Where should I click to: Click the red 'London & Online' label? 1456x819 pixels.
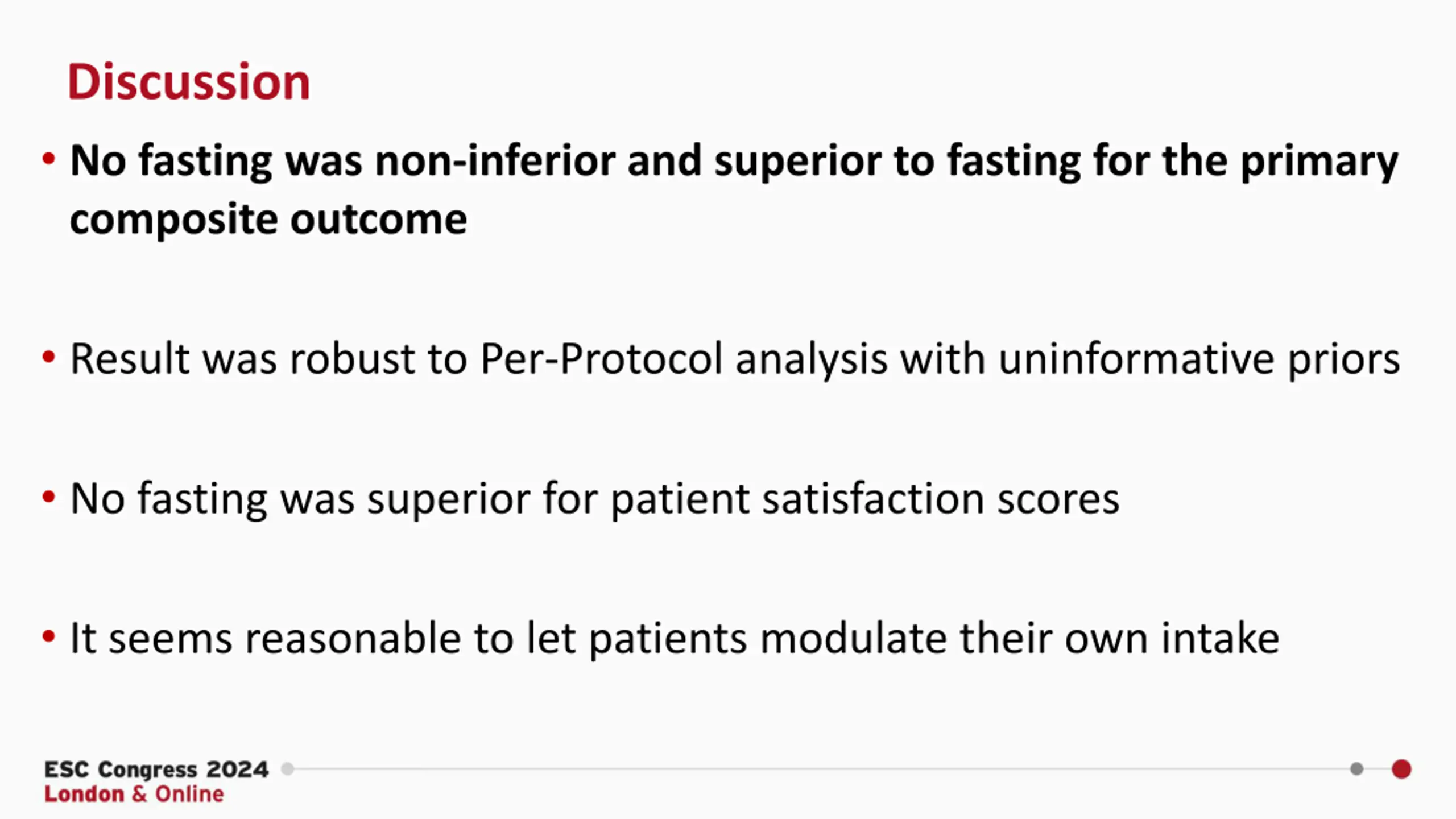point(134,794)
